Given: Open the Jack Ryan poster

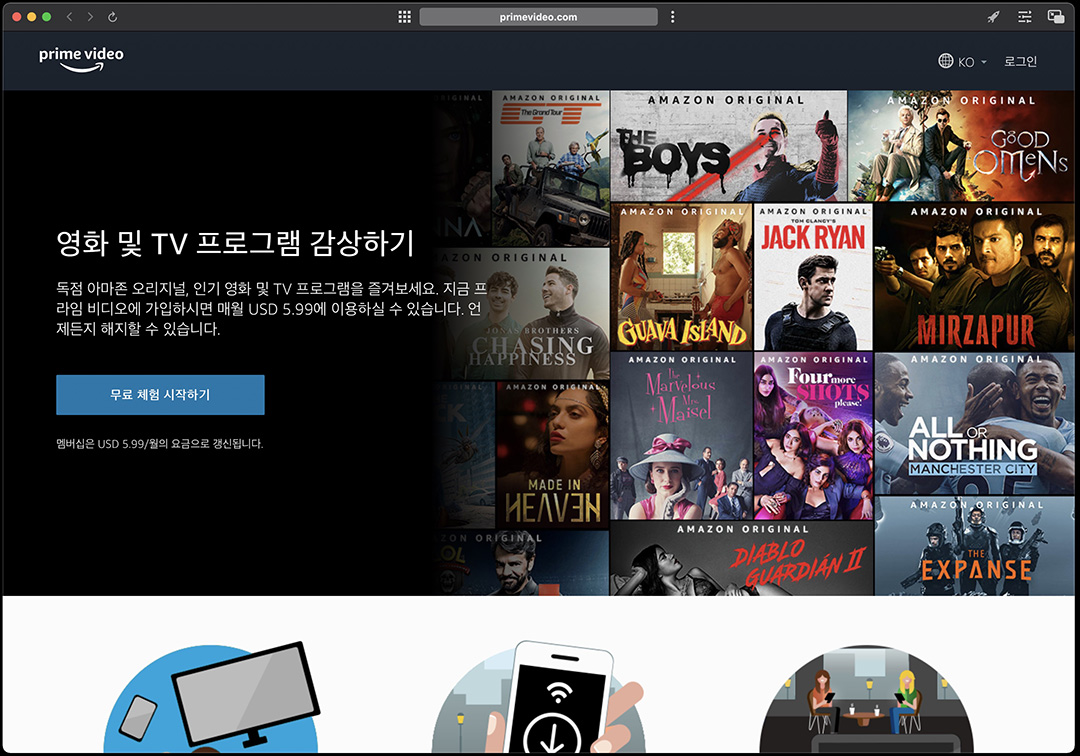Looking at the screenshot, I should click(x=813, y=277).
